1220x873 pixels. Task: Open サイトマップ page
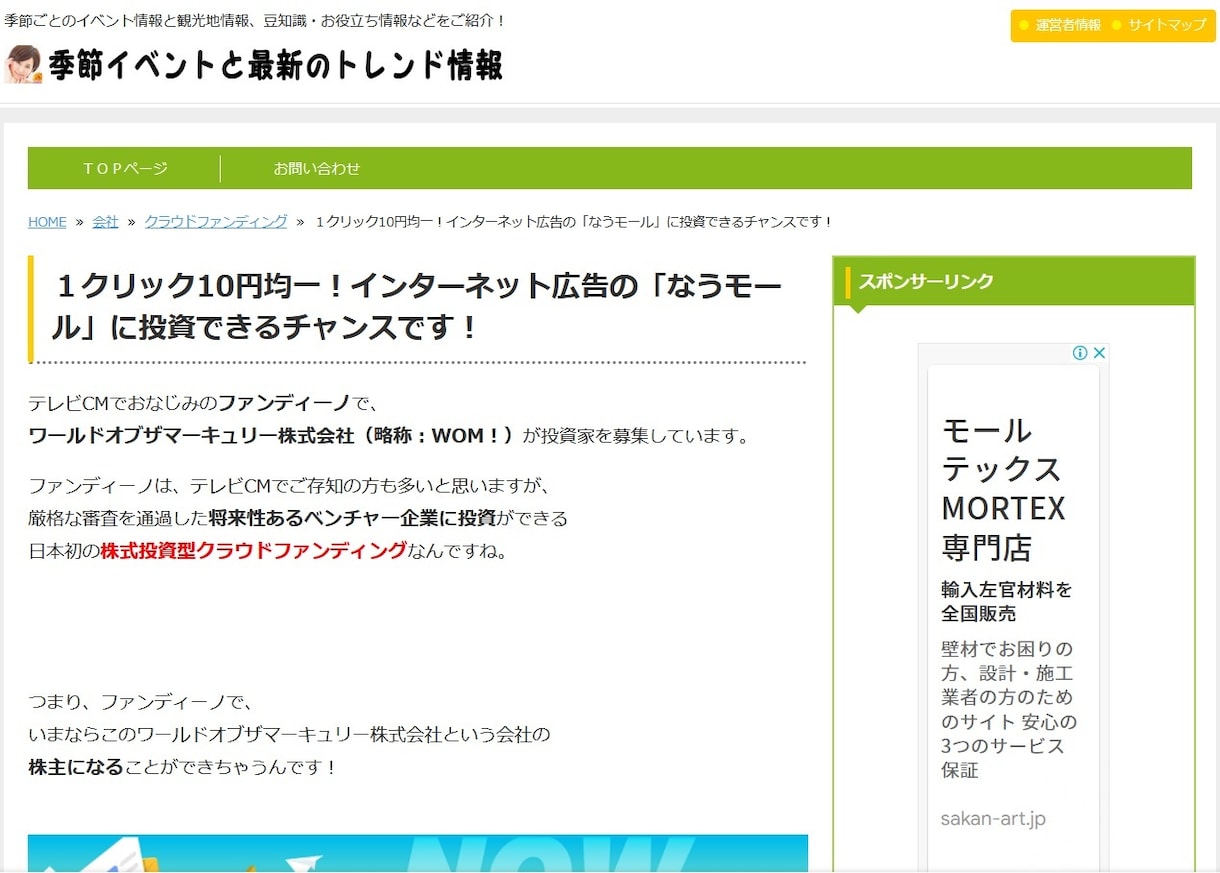point(1167,25)
